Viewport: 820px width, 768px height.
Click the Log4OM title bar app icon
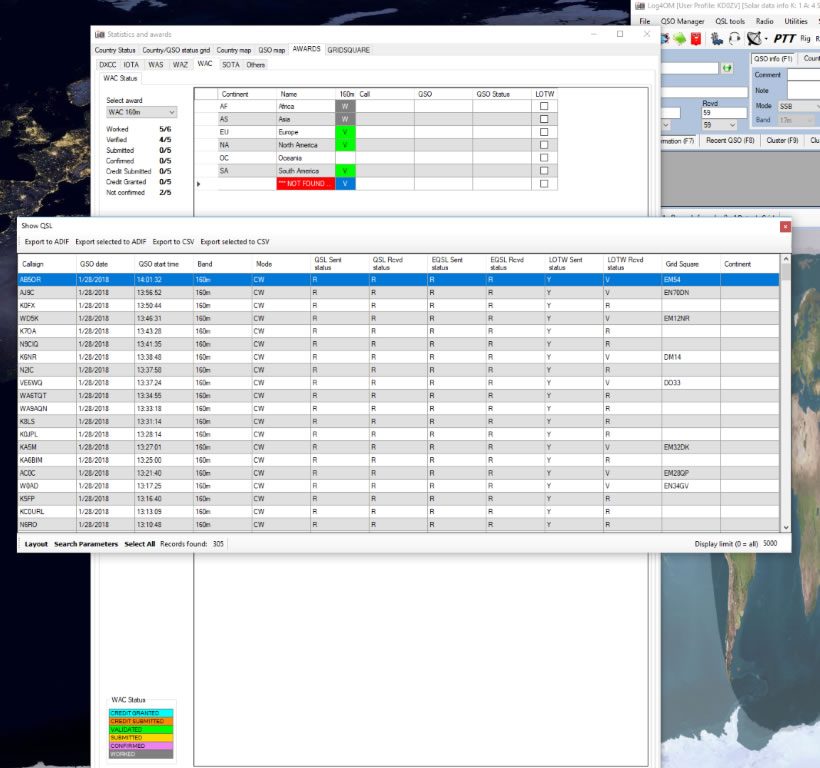point(640,6)
